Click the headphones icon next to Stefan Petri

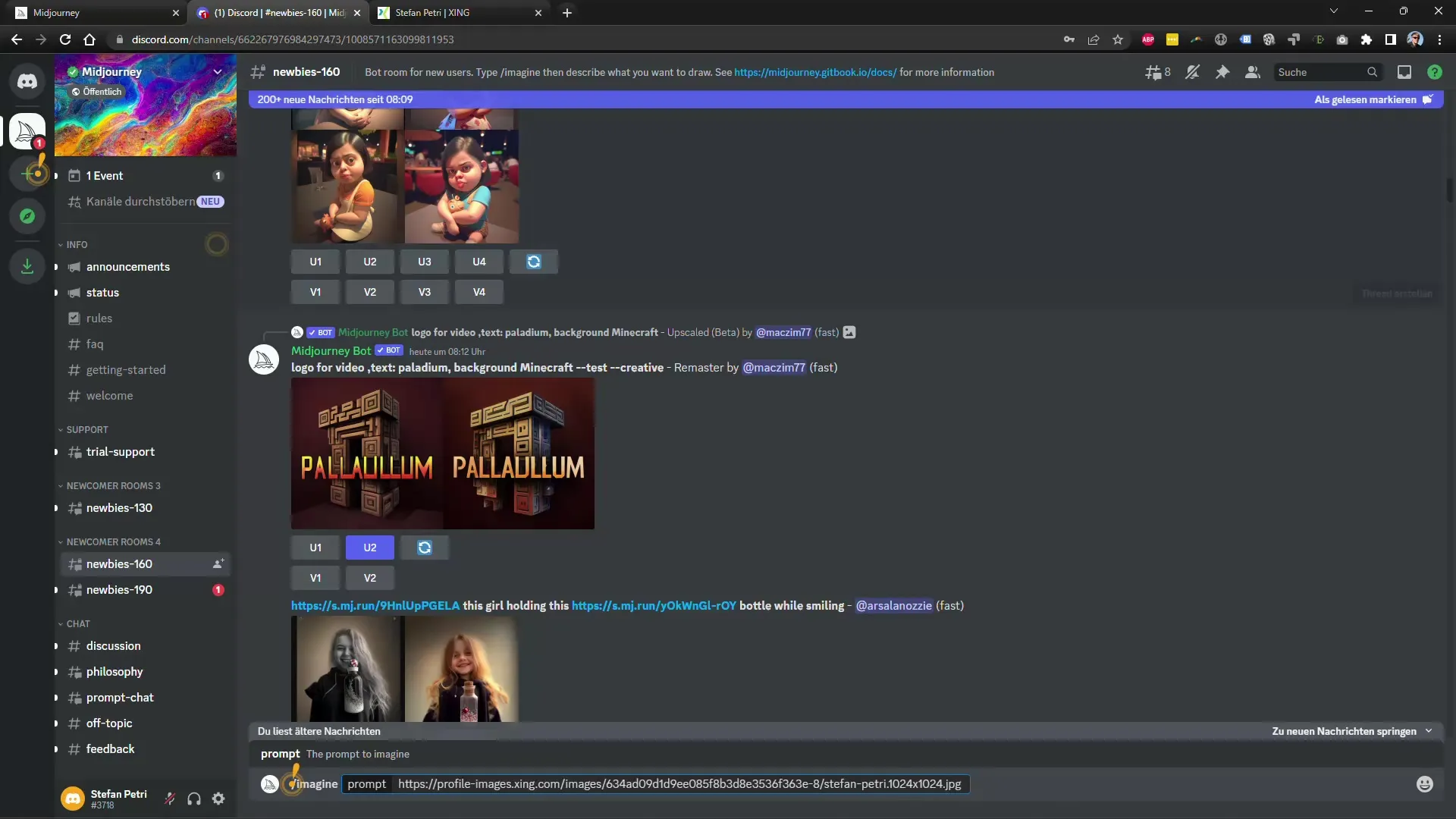[x=195, y=797]
